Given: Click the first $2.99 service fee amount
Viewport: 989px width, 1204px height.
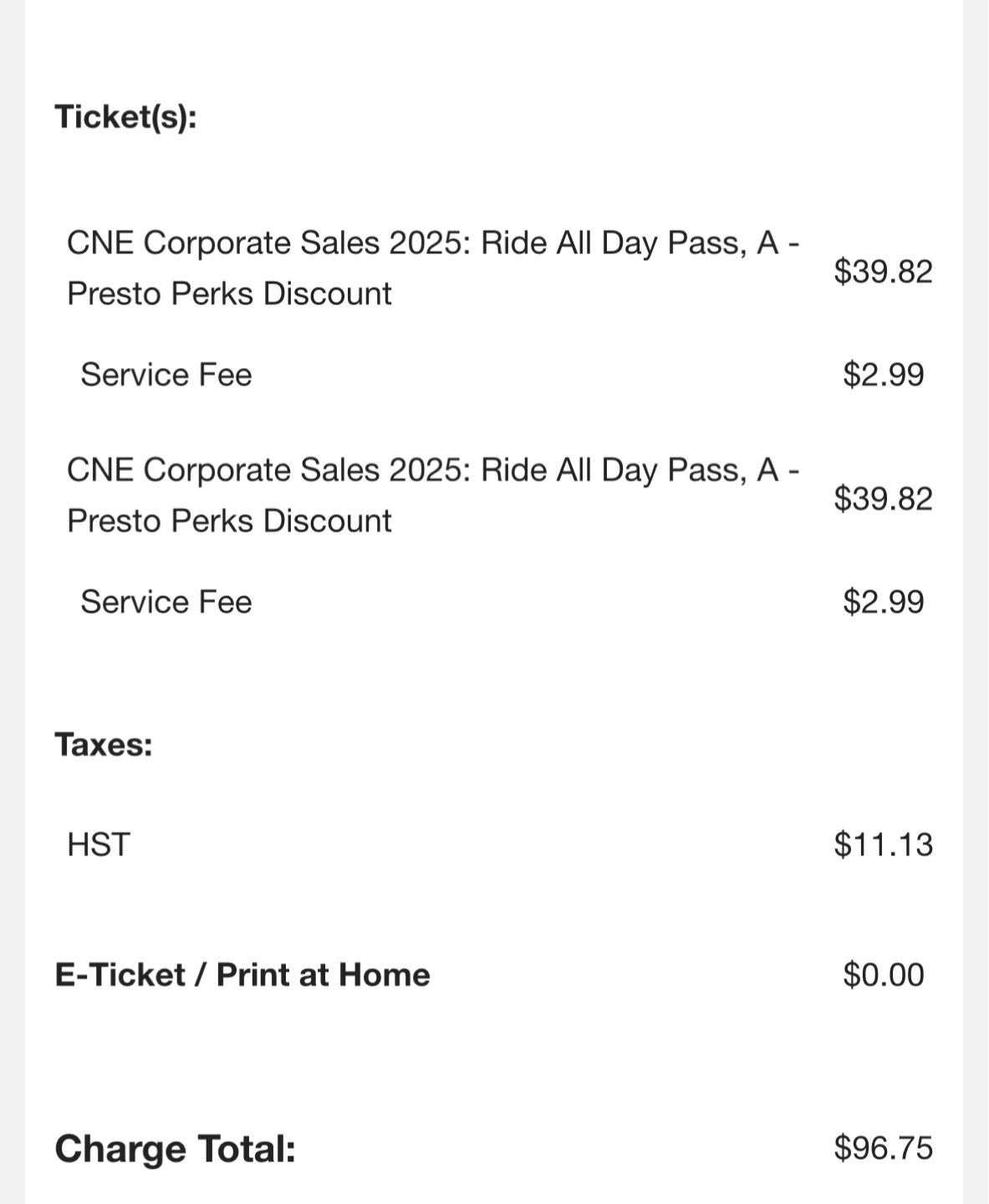Looking at the screenshot, I should [883, 375].
